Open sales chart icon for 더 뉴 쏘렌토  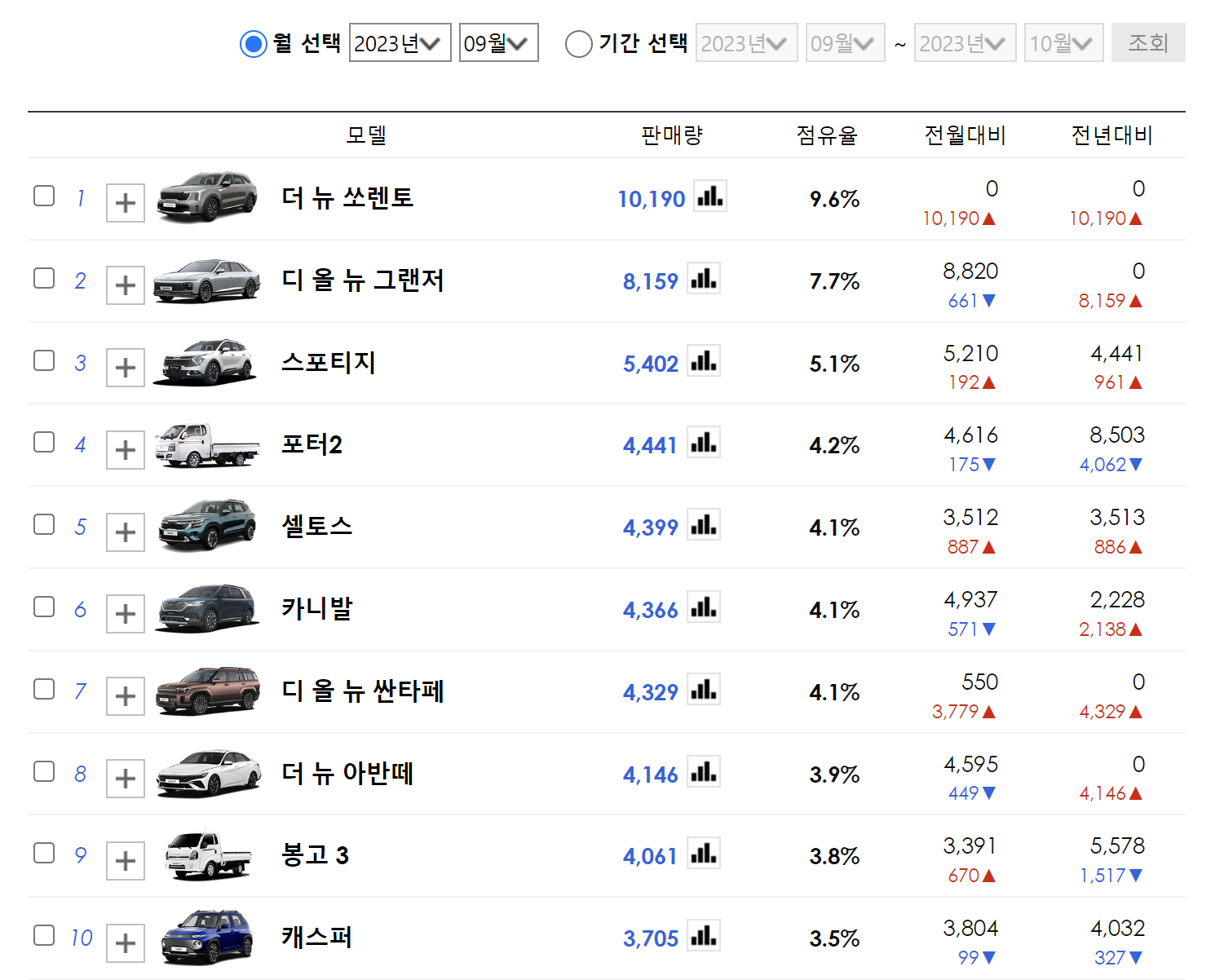[709, 196]
